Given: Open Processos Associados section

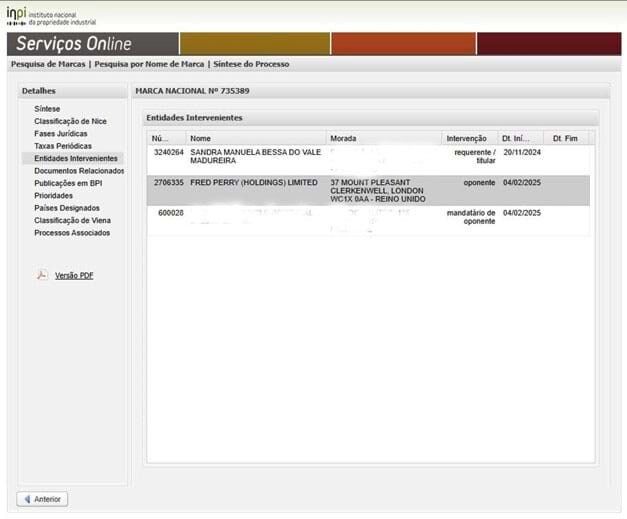Looking at the screenshot, I should (x=72, y=233).
